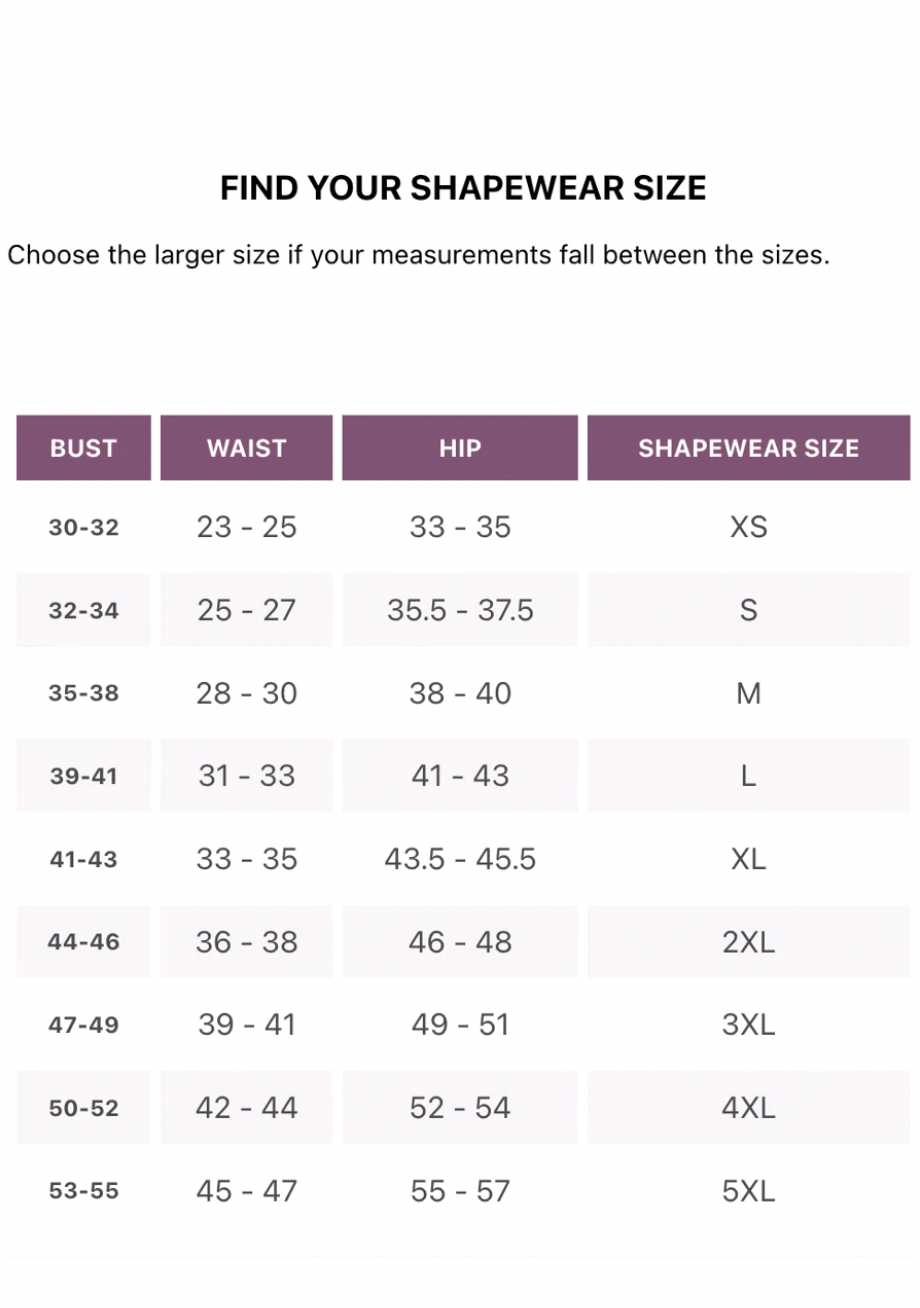Click the 'Choose the larger size' instruction text
Image resolution: width=920 pixels, height=1308 pixels.
point(419,255)
